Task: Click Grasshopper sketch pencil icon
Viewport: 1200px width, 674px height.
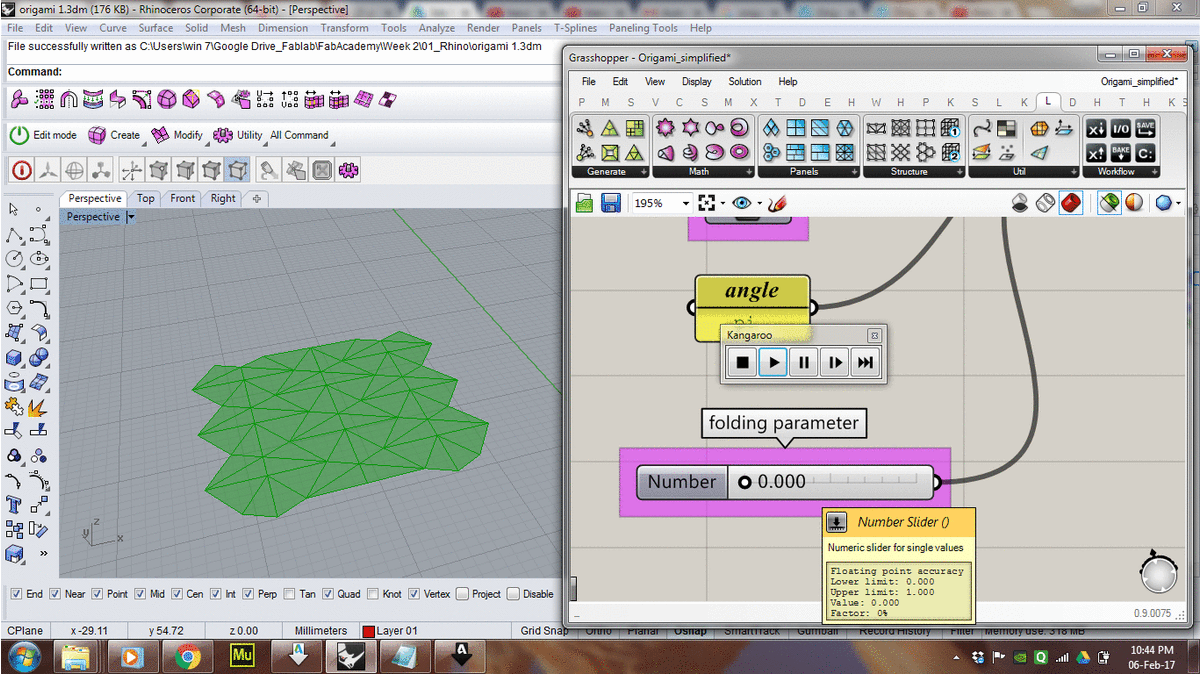Action: [778, 203]
